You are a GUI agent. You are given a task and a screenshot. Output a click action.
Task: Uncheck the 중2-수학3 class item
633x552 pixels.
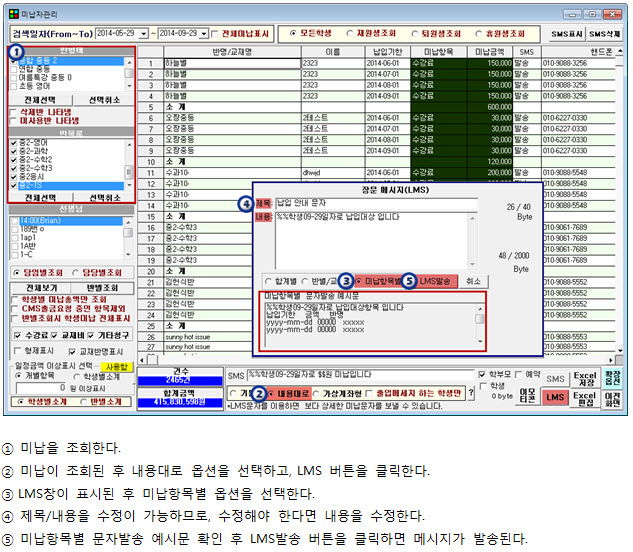coord(14,168)
